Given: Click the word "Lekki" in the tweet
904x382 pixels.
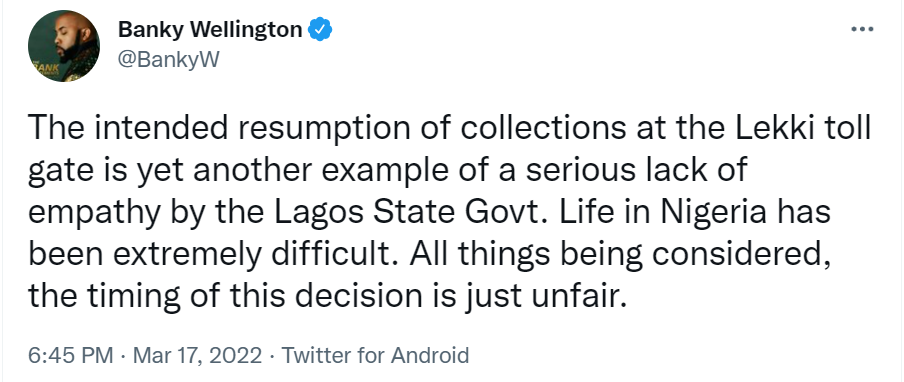Looking at the screenshot, I should (773, 128).
